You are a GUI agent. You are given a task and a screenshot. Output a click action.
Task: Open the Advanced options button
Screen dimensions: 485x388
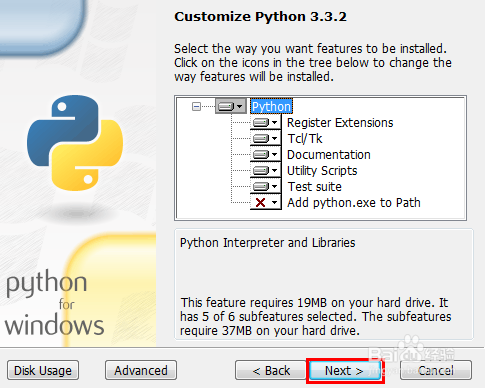(141, 370)
